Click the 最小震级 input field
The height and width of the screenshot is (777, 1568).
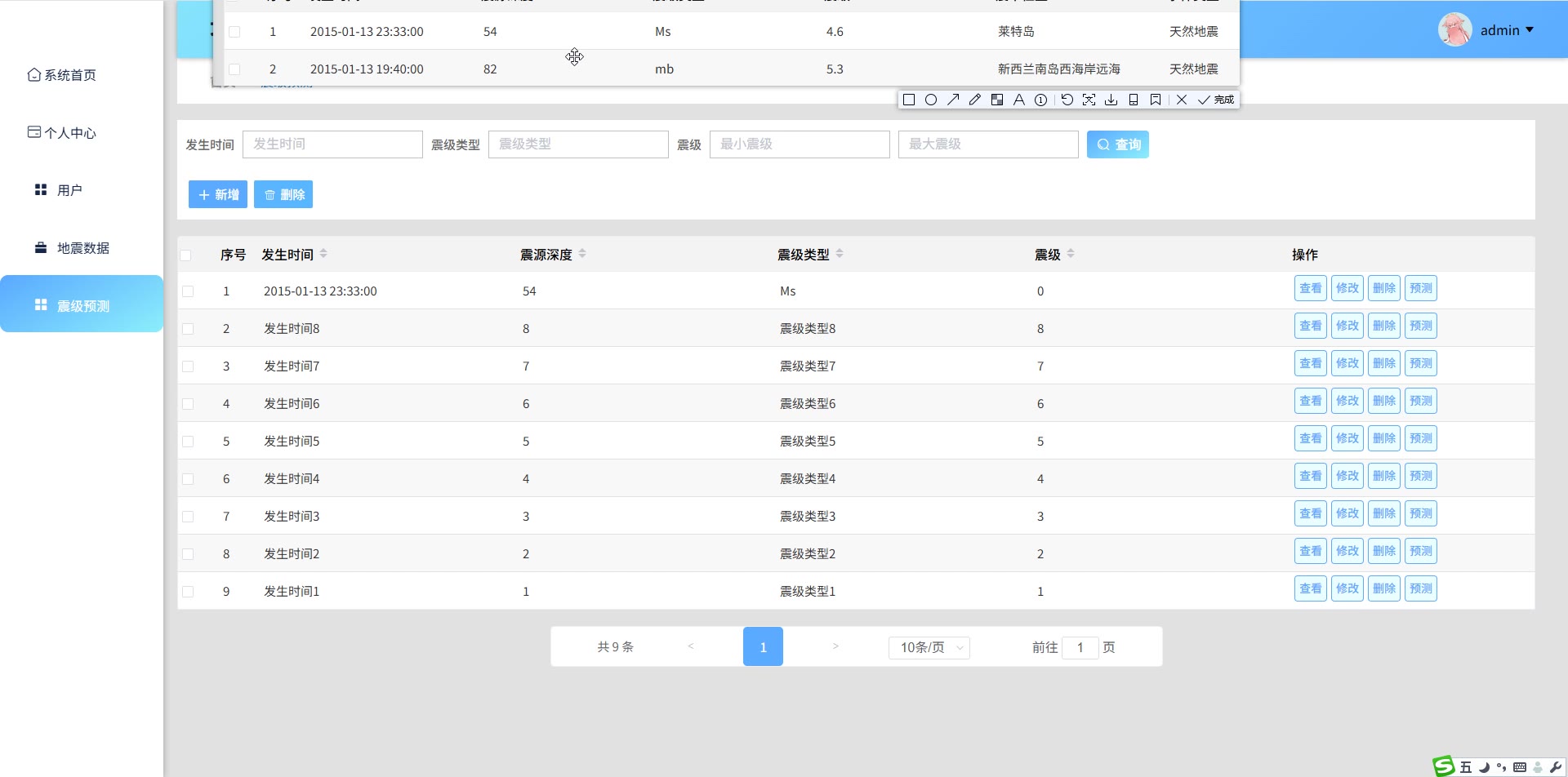(x=799, y=144)
